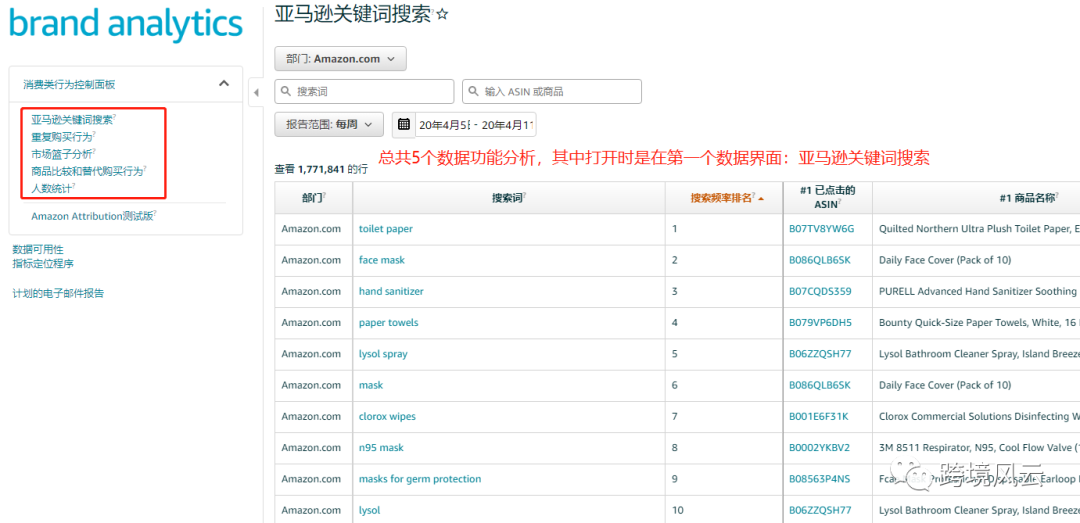Open the search term clorox wipes

point(387,416)
